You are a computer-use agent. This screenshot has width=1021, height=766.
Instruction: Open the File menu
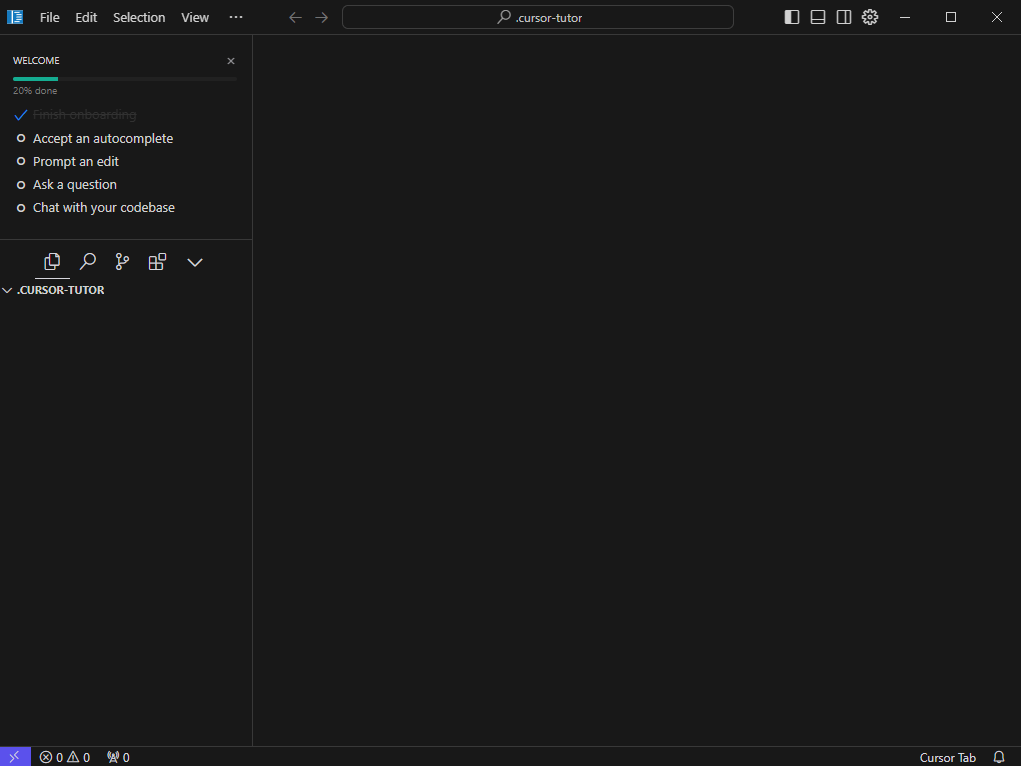click(49, 18)
